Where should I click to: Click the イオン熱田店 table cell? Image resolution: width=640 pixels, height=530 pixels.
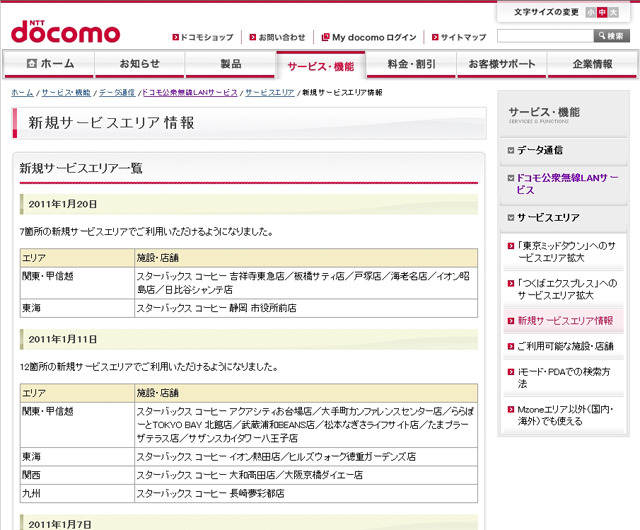(306, 457)
